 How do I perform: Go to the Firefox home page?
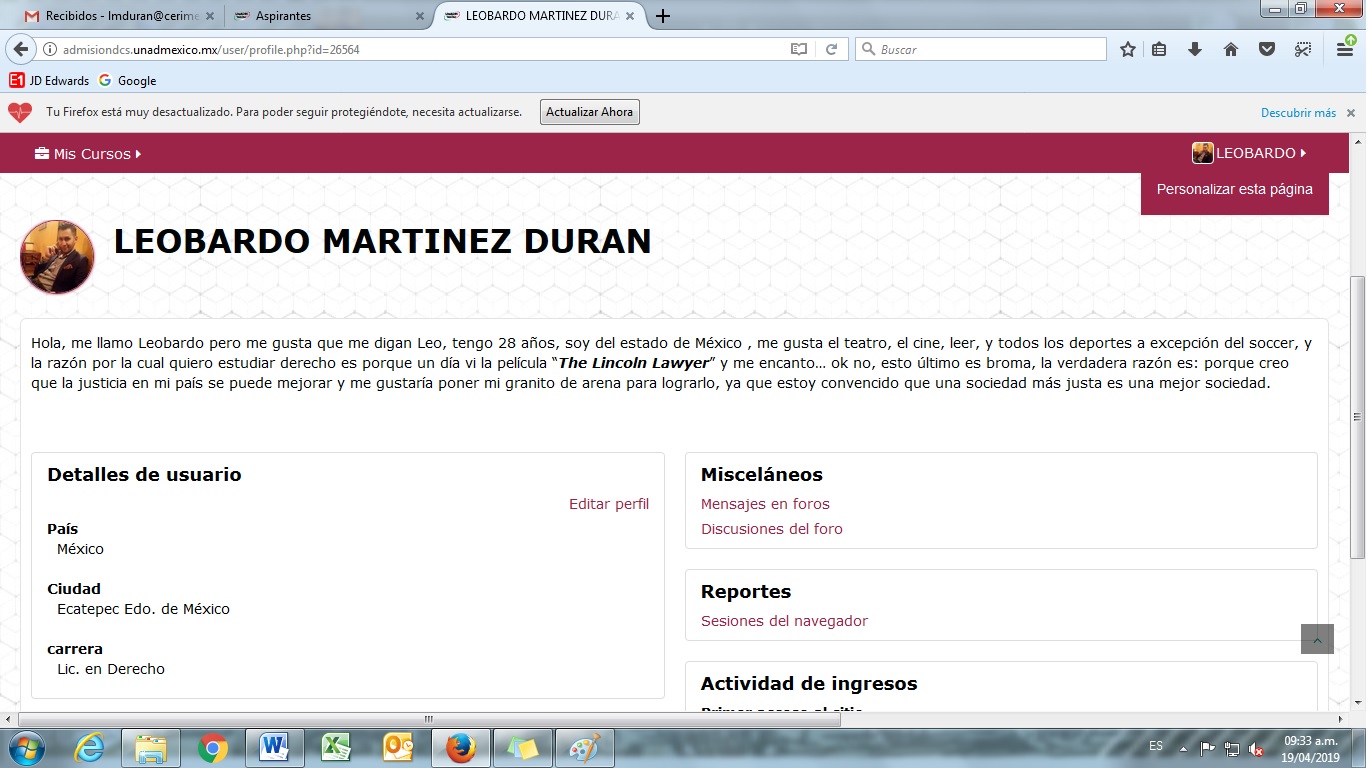point(1231,49)
